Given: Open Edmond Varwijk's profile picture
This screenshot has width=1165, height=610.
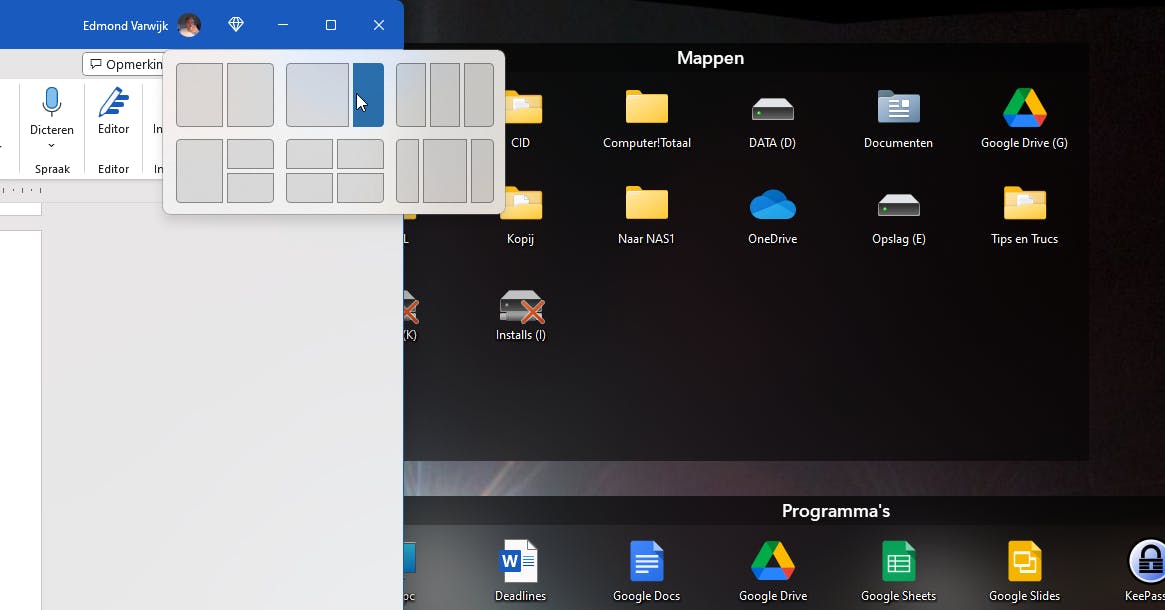Looking at the screenshot, I should [x=189, y=25].
